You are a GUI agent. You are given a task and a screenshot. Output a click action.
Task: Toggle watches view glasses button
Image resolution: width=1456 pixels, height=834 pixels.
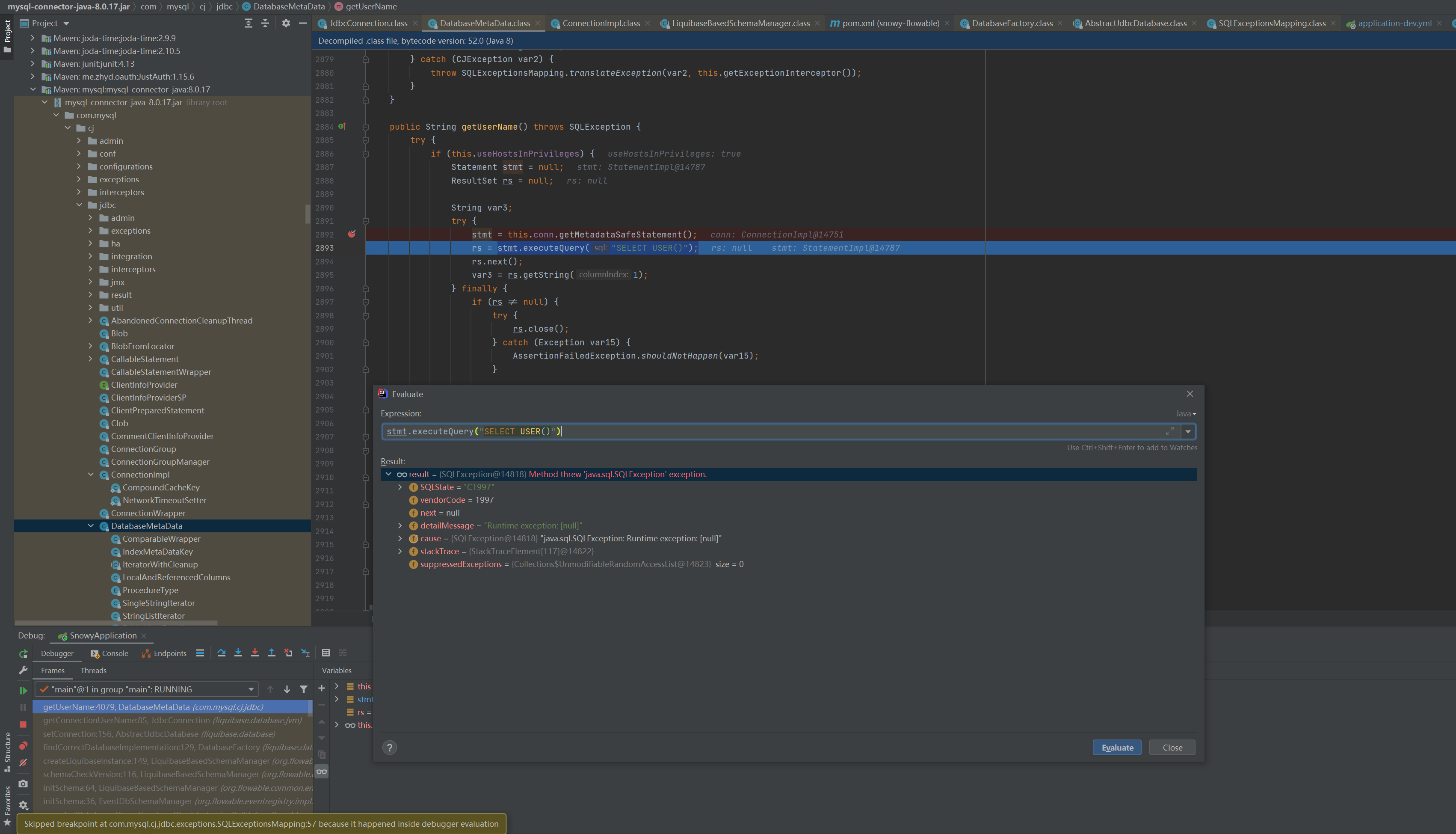pyautogui.click(x=322, y=772)
